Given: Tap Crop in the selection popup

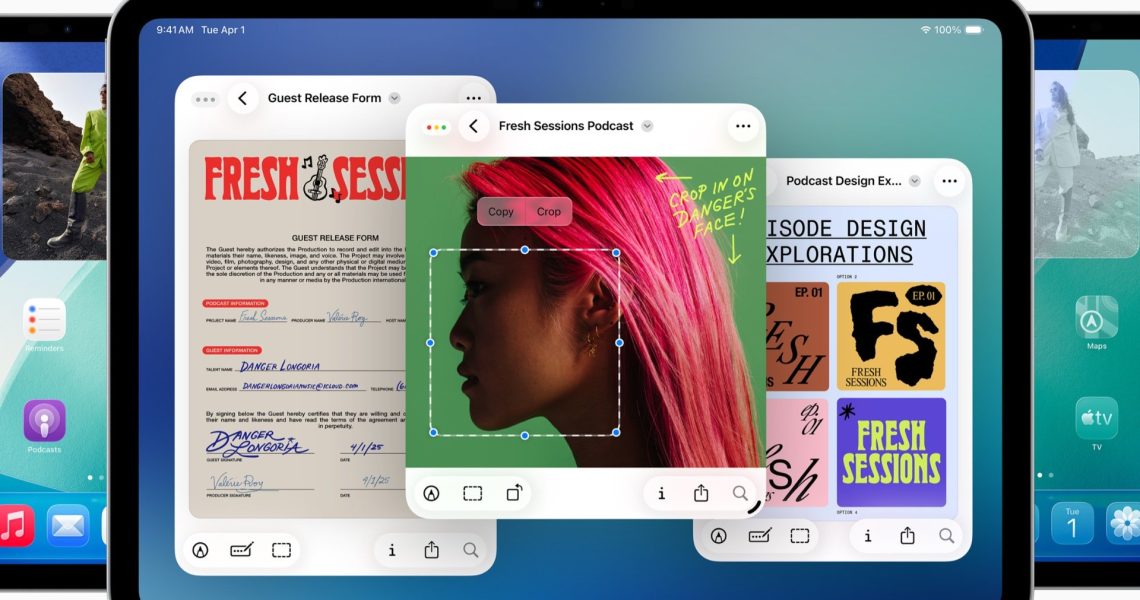Looking at the screenshot, I should point(549,212).
